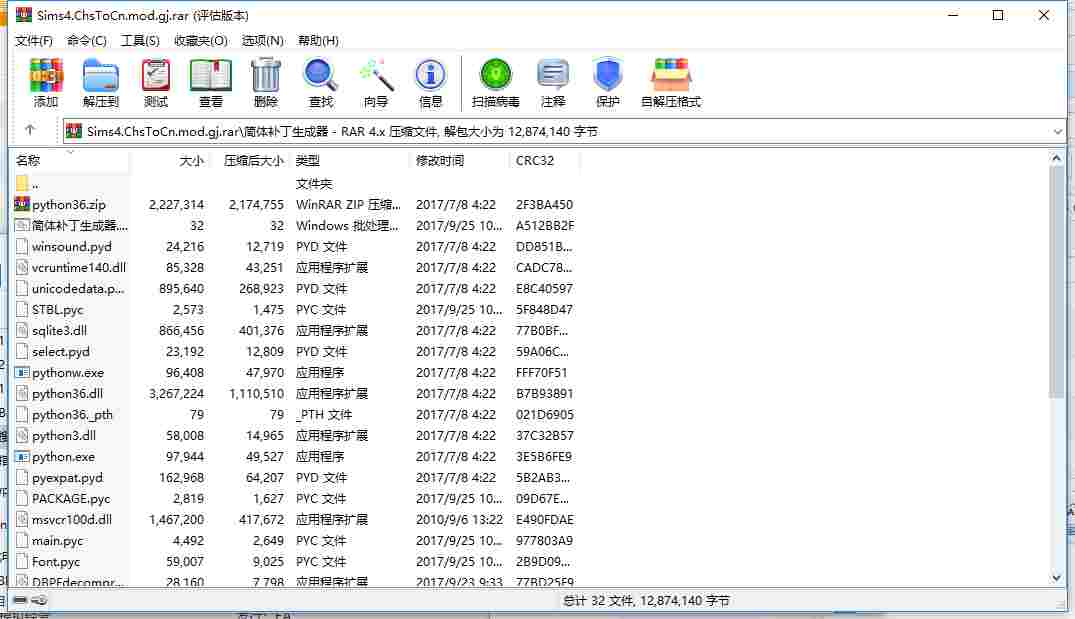Sort by CRC32 column header
The image size is (1075, 619).
(545, 160)
